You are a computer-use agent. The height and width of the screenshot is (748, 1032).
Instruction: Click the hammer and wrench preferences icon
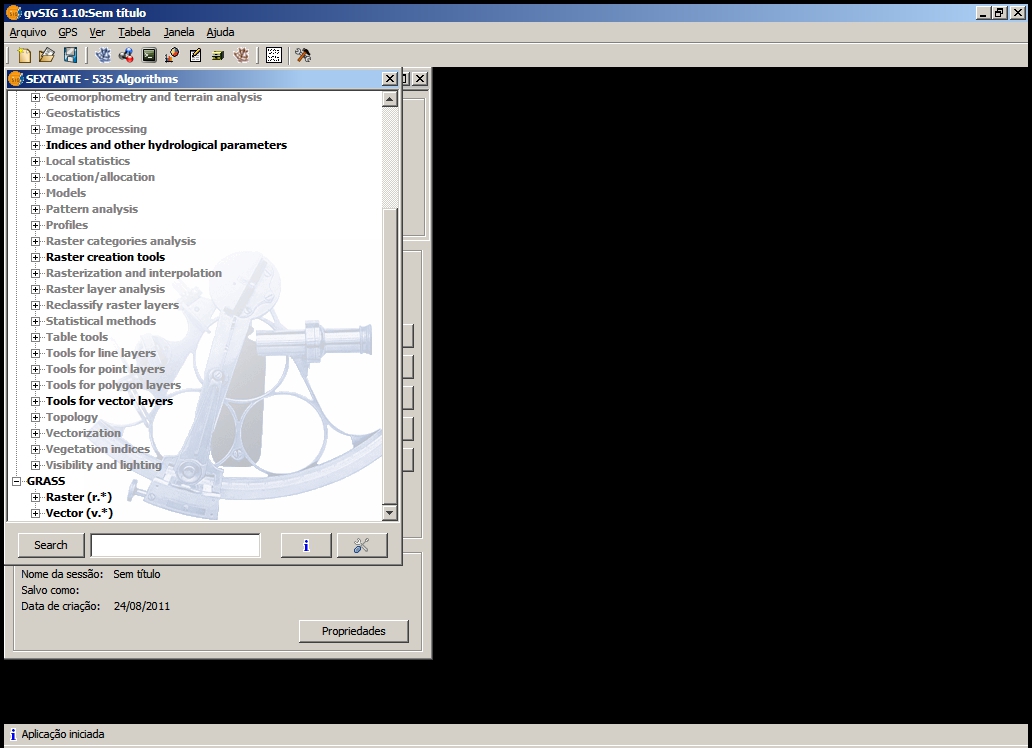(303, 55)
